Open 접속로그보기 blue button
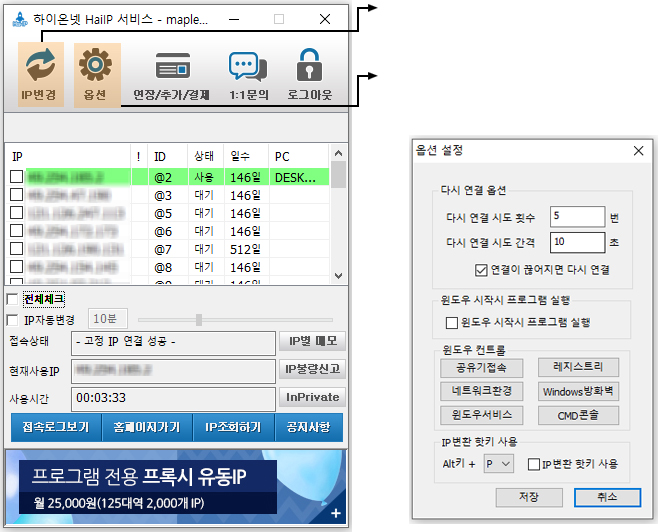Image resolution: width=659 pixels, height=532 pixels. [x=56, y=427]
